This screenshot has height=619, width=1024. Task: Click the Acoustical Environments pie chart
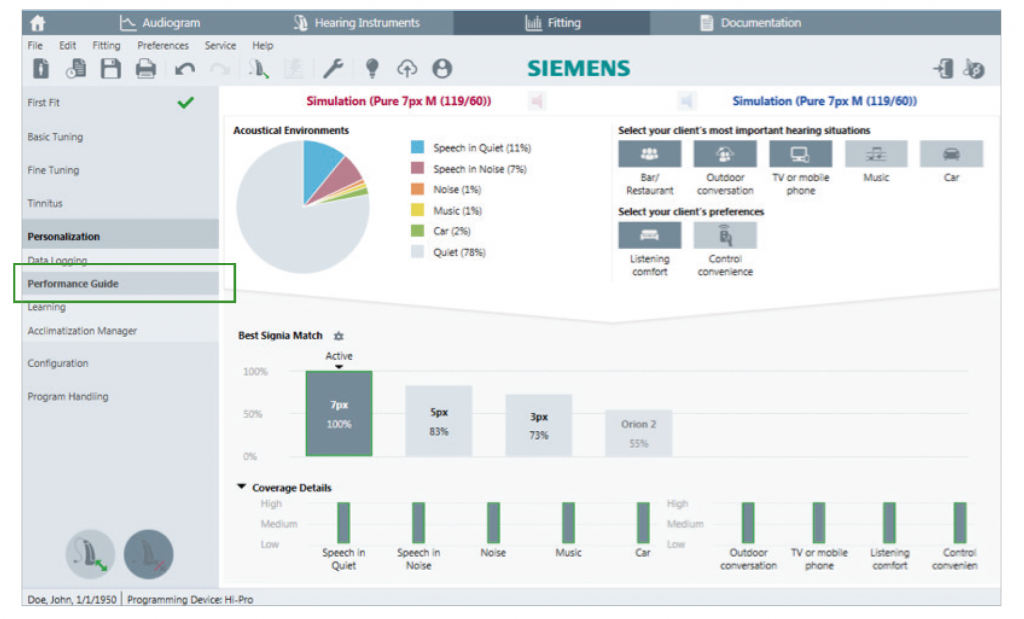click(x=303, y=206)
